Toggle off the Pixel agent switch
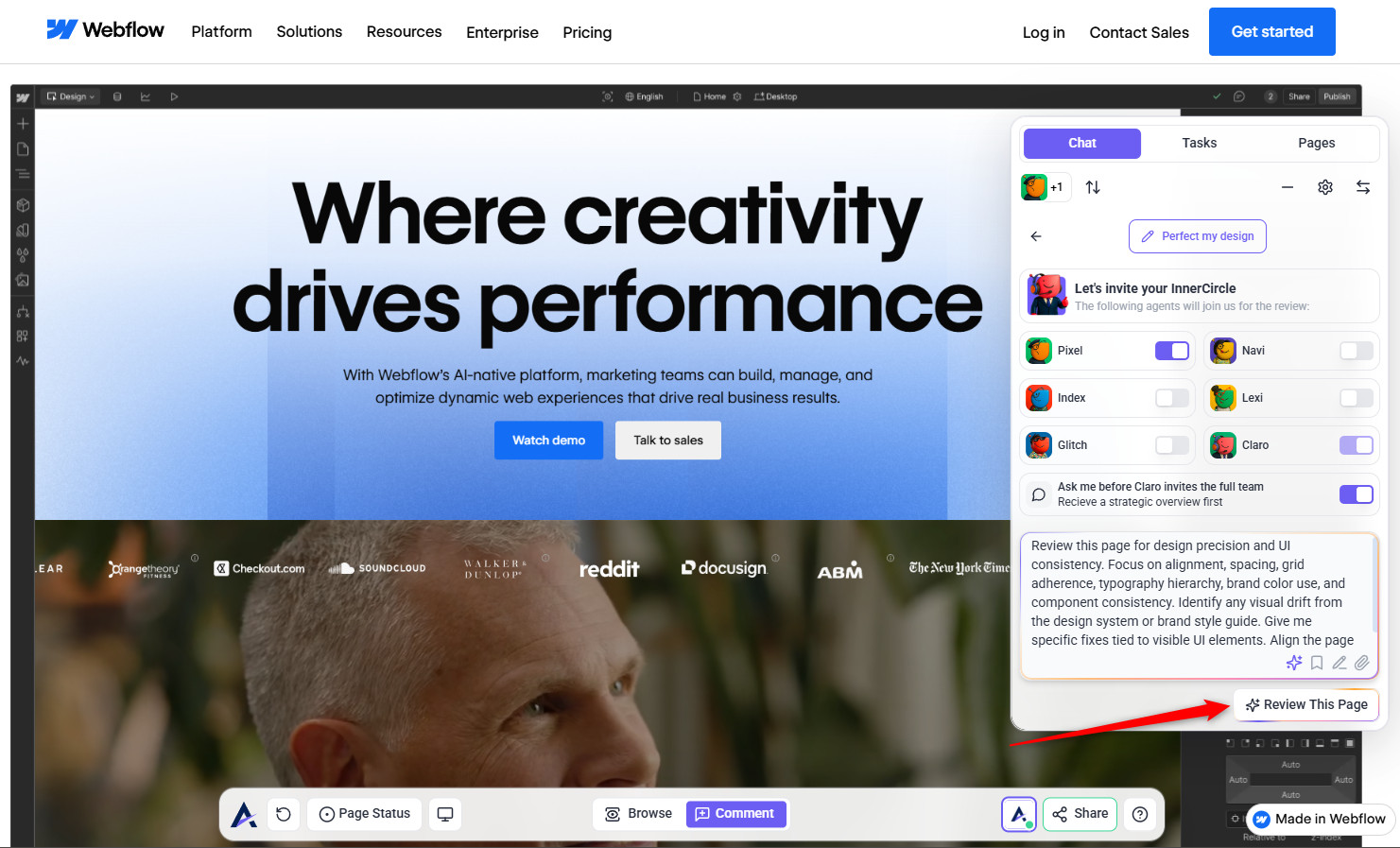The height and width of the screenshot is (848, 1400). point(1172,351)
